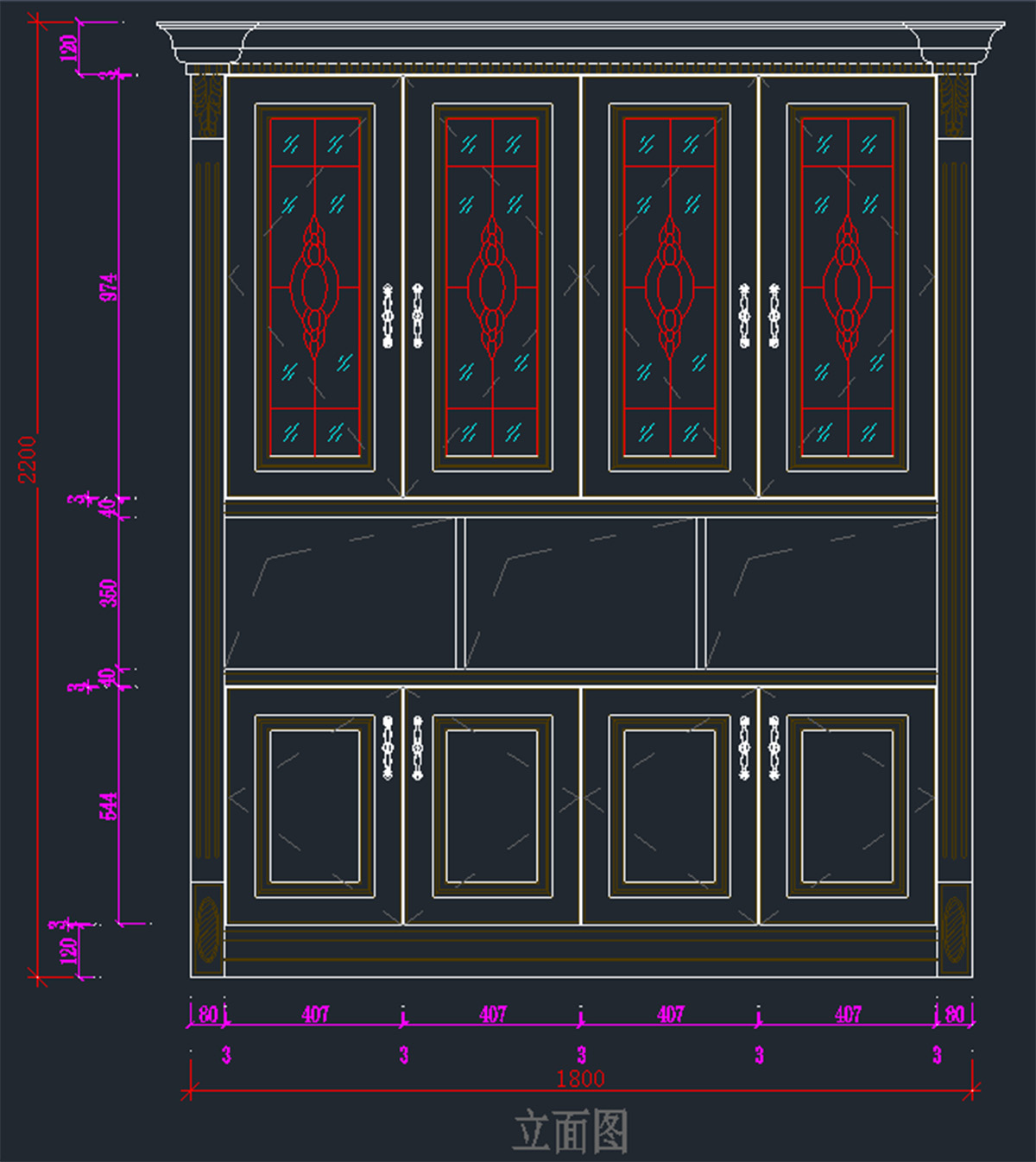This screenshot has height=1162, width=1036.
Task: Click the inner panel of leftmost lower door
Action: 314,806
